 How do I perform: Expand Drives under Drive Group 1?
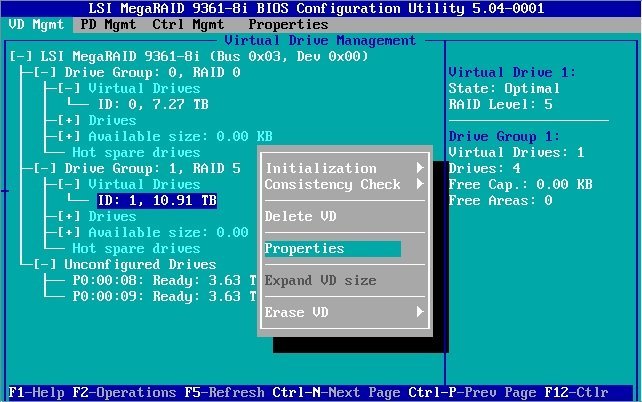[69, 216]
